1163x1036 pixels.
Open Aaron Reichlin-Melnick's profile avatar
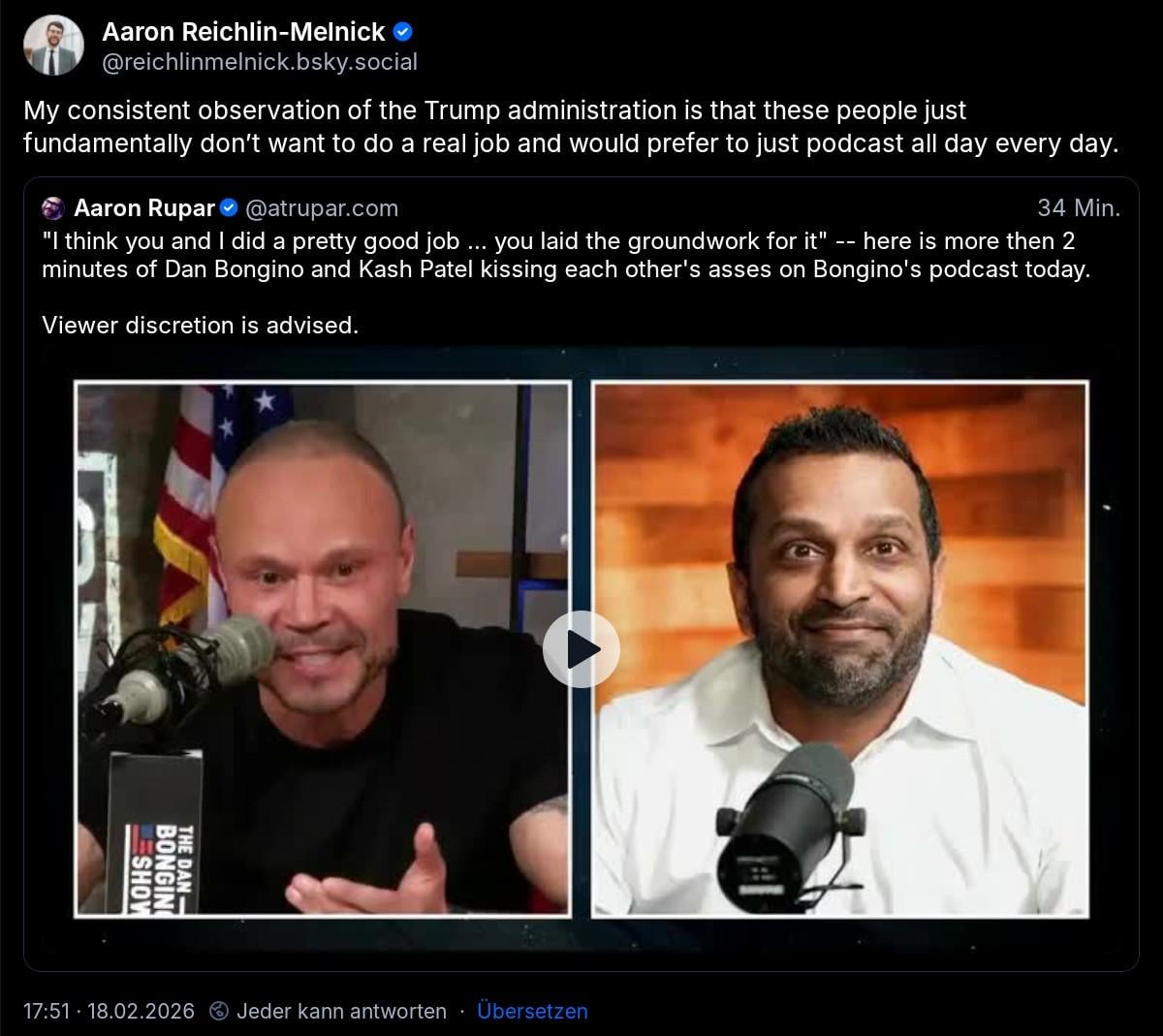point(53,46)
